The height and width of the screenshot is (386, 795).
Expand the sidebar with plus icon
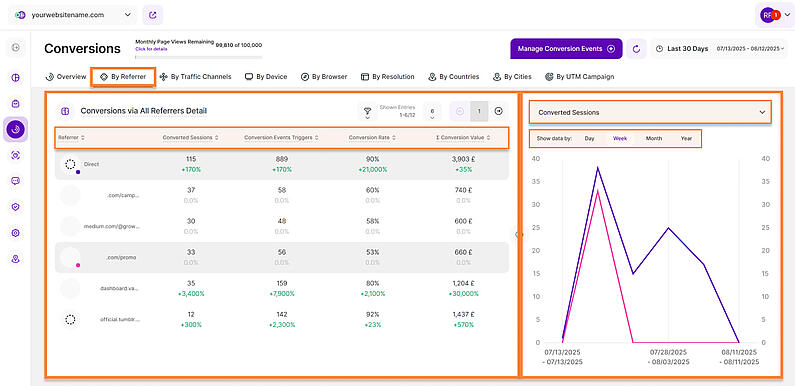click(16, 48)
